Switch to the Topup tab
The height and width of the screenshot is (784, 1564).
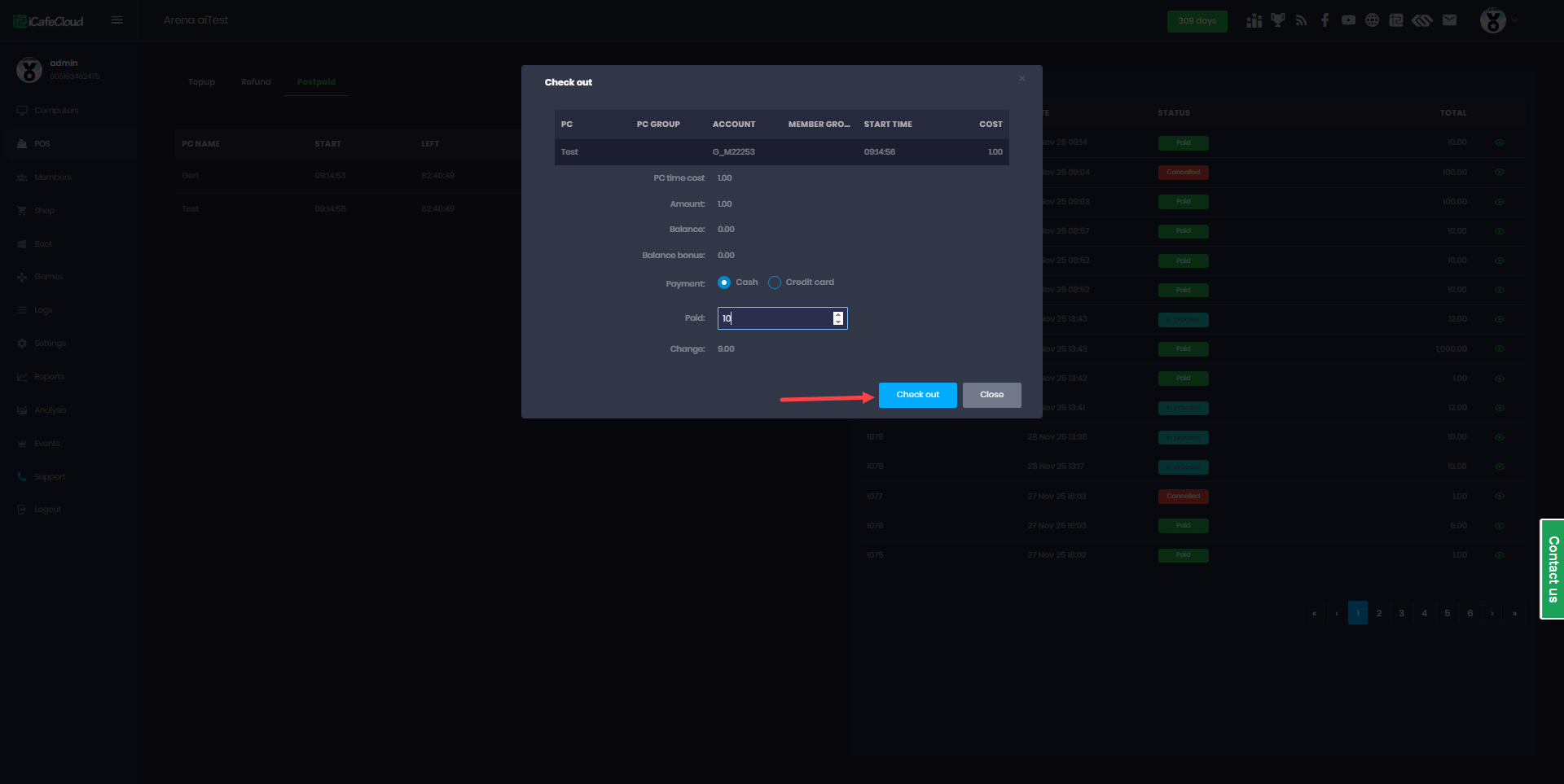click(x=202, y=82)
